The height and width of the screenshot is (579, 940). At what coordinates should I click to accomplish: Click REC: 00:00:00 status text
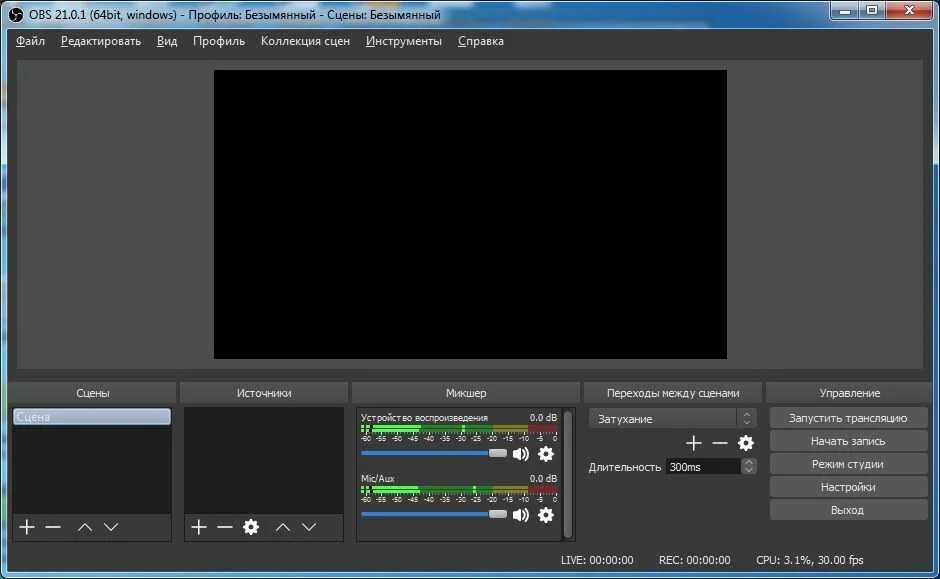click(694, 560)
